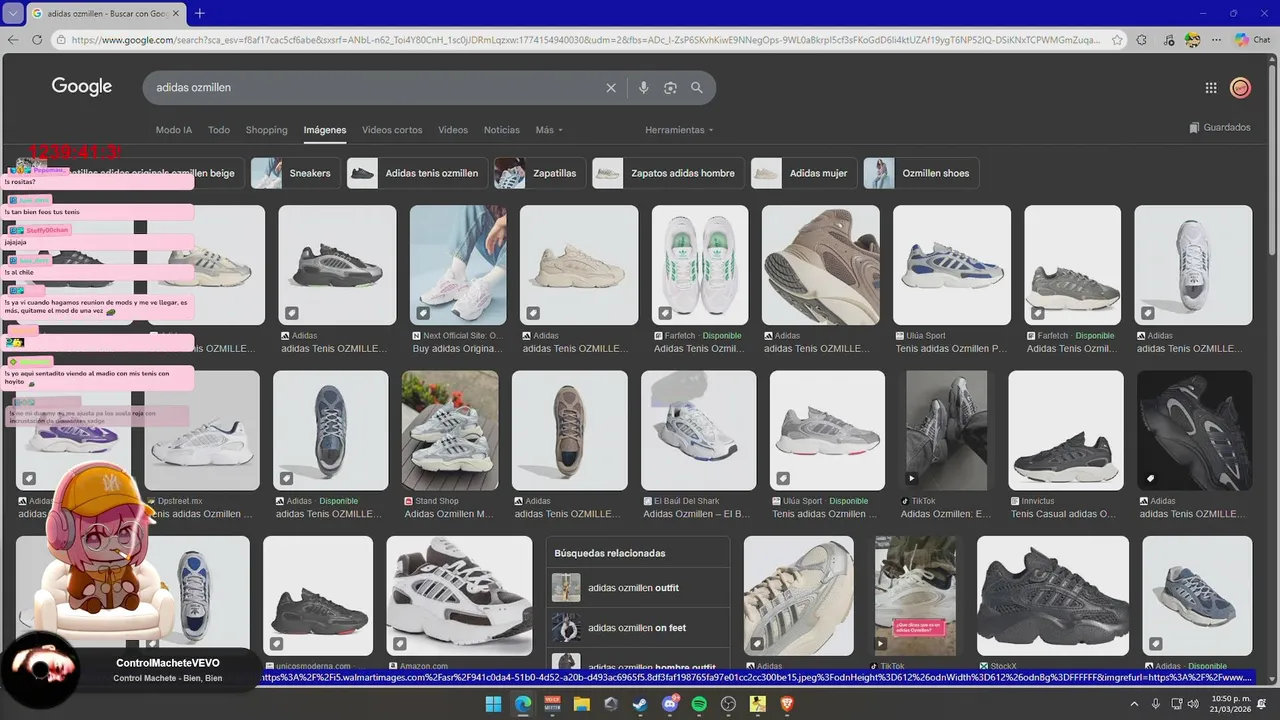Open the Google apps grid
1280x720 pixels.
pos(1211,88)
